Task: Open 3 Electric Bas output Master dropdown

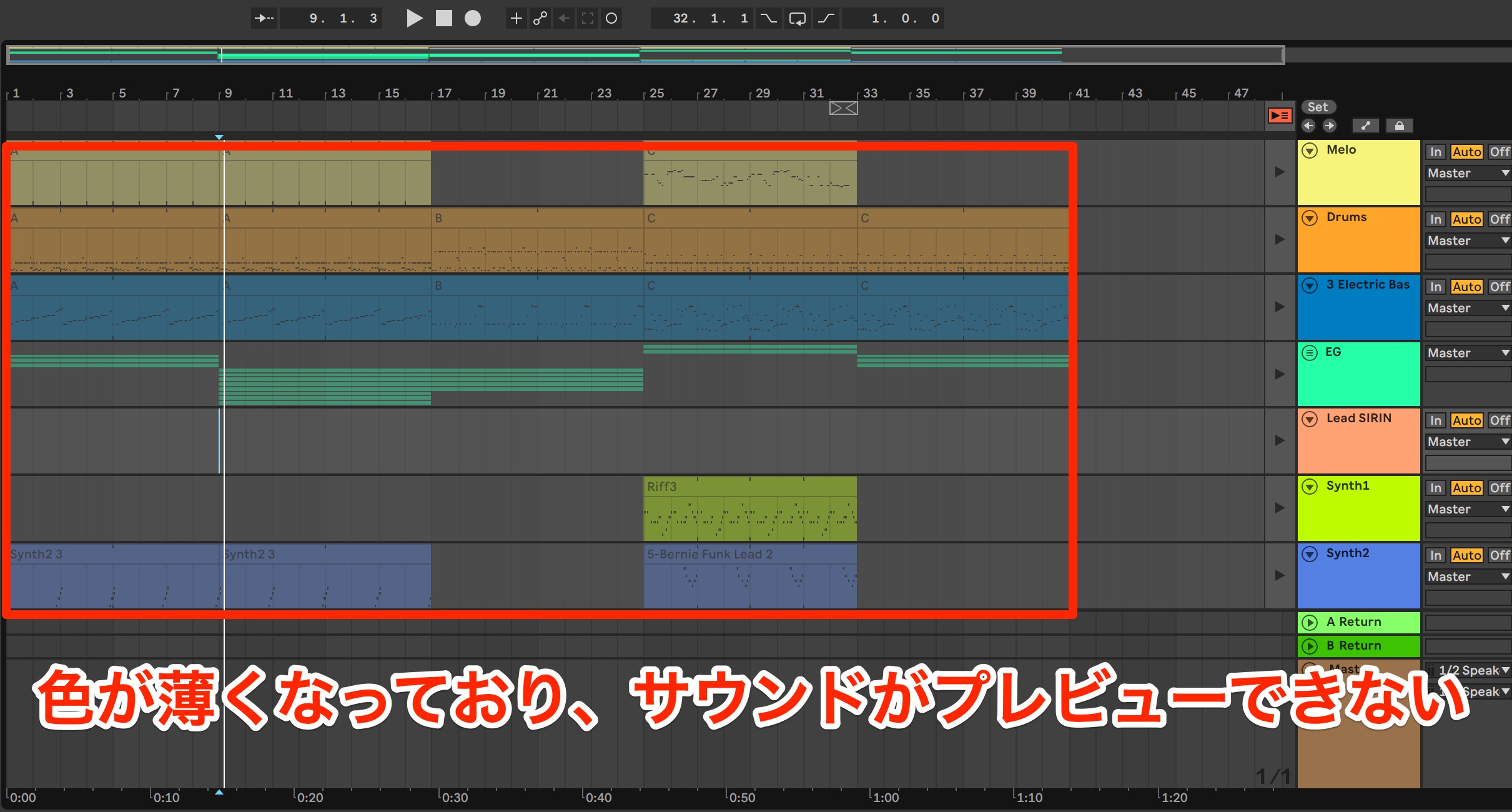Action: (1468, 308)
